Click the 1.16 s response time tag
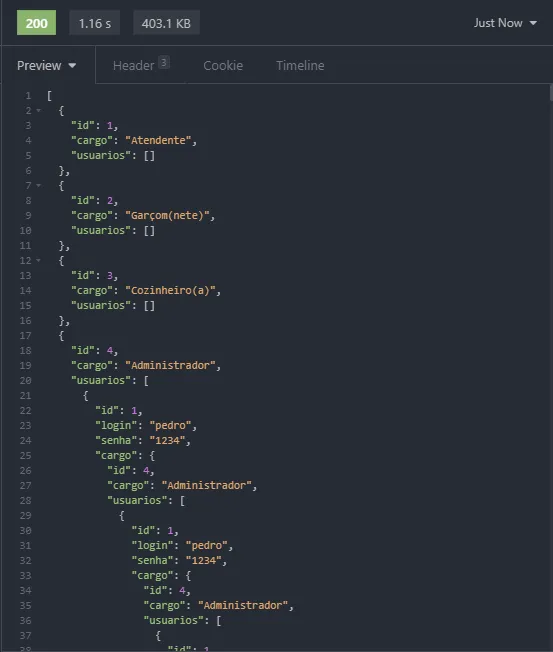Screen dimensions: 553x652 point(94,23)
